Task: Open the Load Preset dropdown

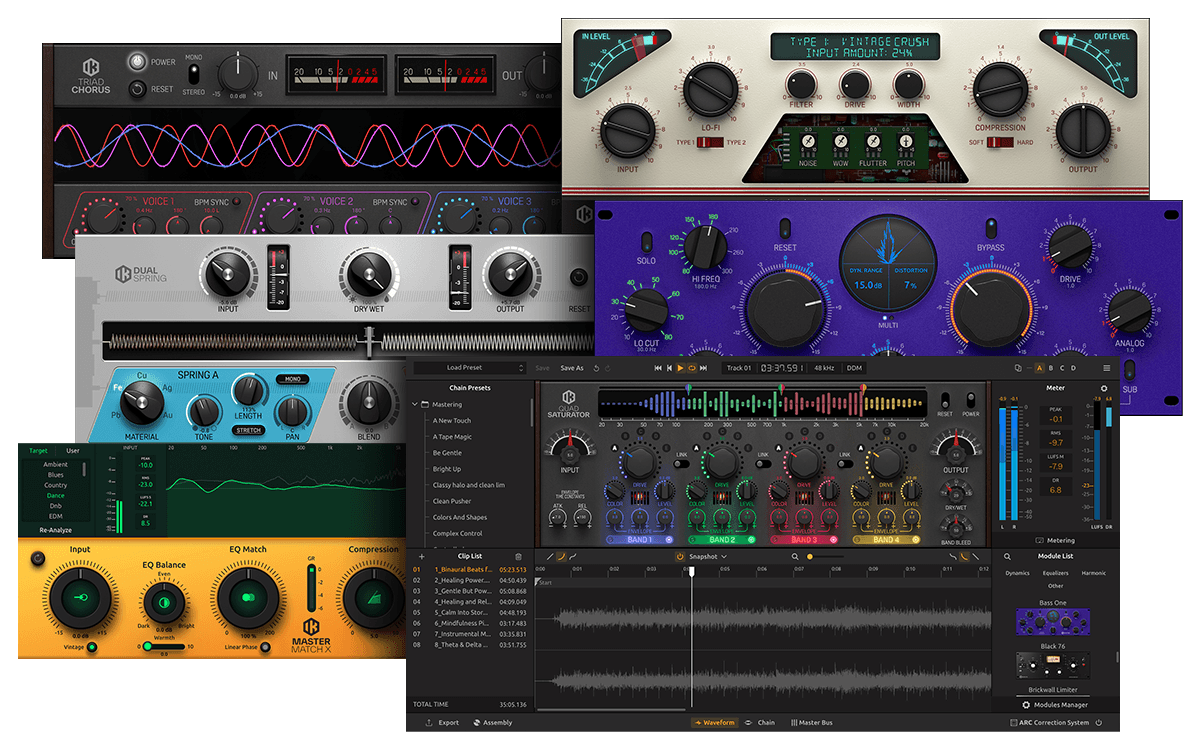Action: pyautogui.click(x=468, y=368)
